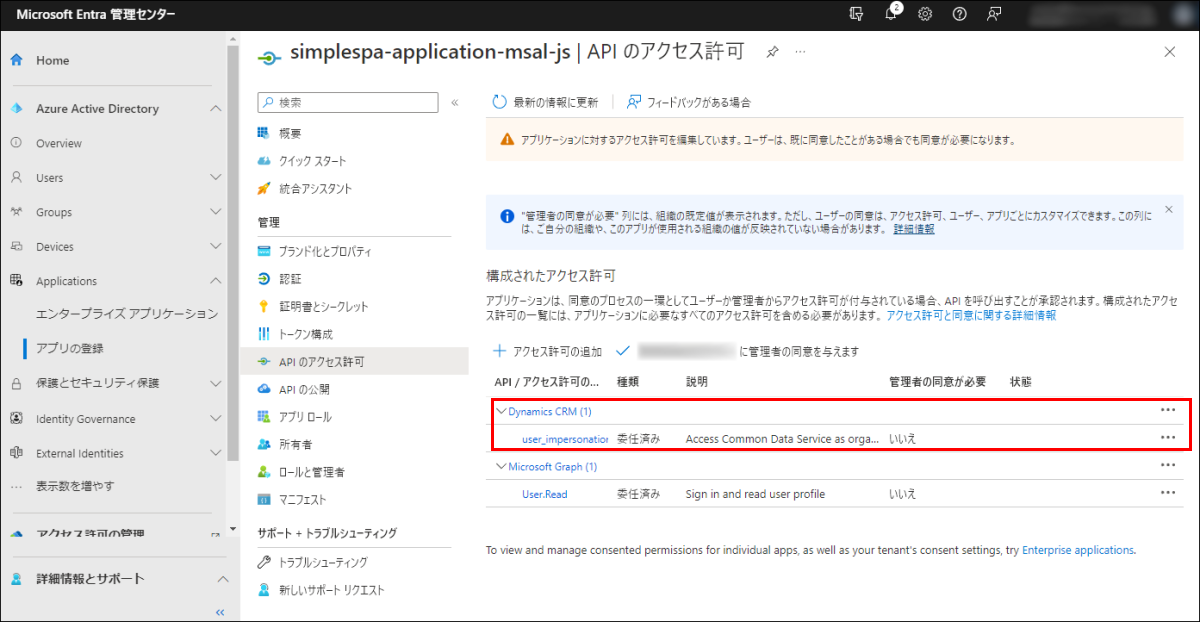Click the 検索 search field
Screen dimensions: 1201x623
[348, 102]
